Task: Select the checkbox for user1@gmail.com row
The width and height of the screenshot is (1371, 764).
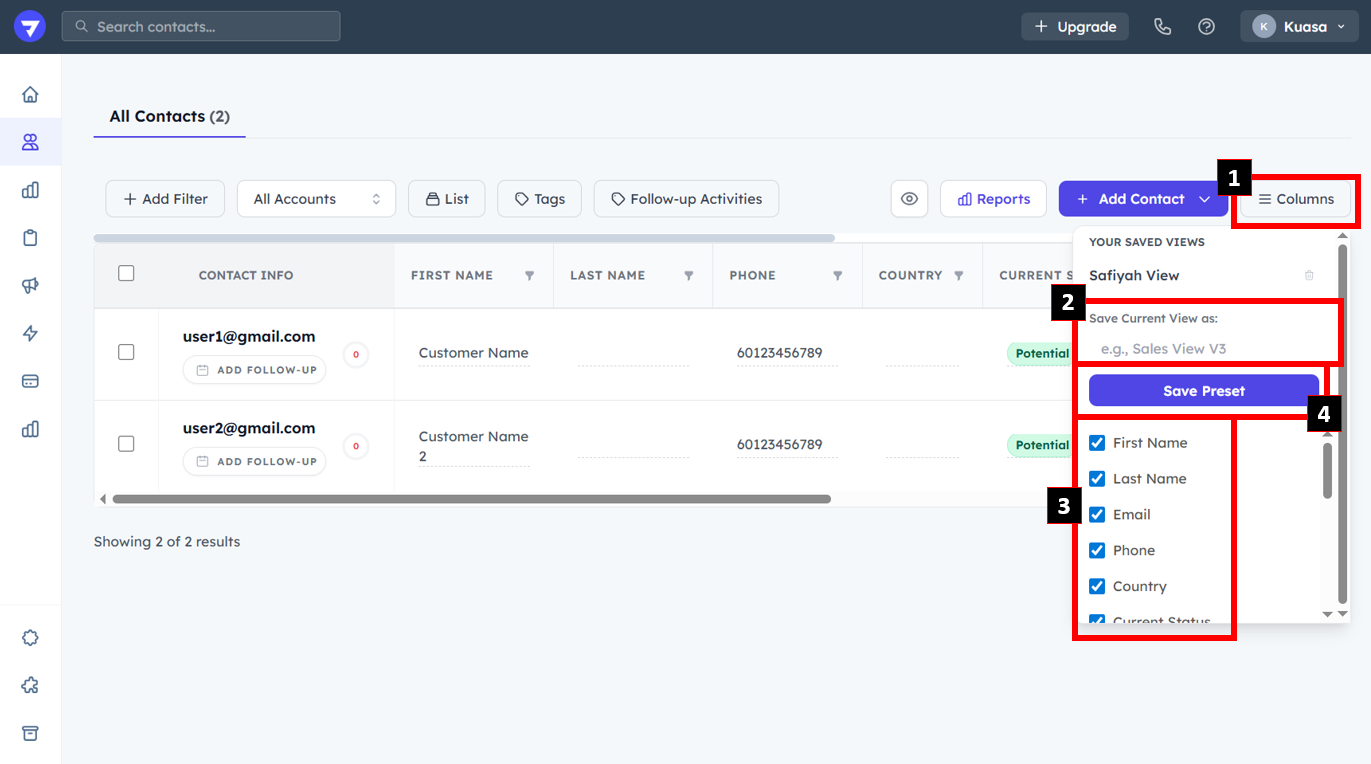Action: pyautogui.click(x=126, y=352)
